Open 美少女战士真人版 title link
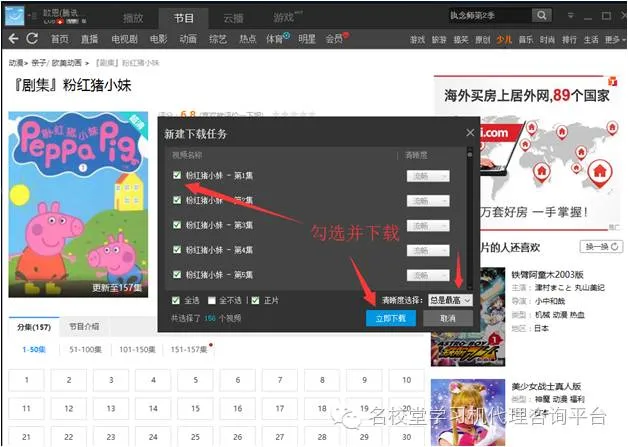The width and height of the screenshot is (628, 447). click(x=546, y=387)
